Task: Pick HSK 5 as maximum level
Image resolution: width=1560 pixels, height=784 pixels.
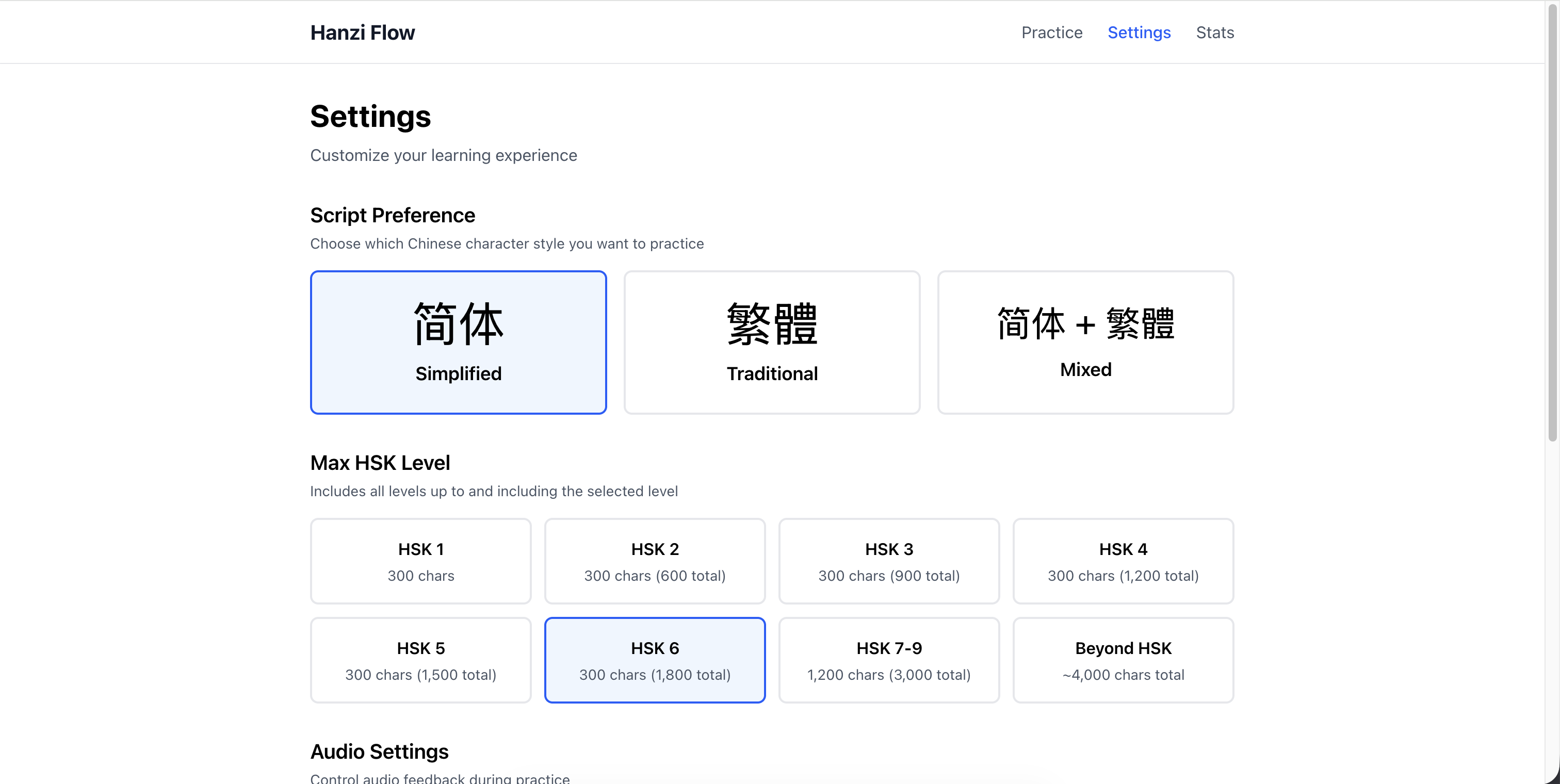Action: (x=420, y=659)
